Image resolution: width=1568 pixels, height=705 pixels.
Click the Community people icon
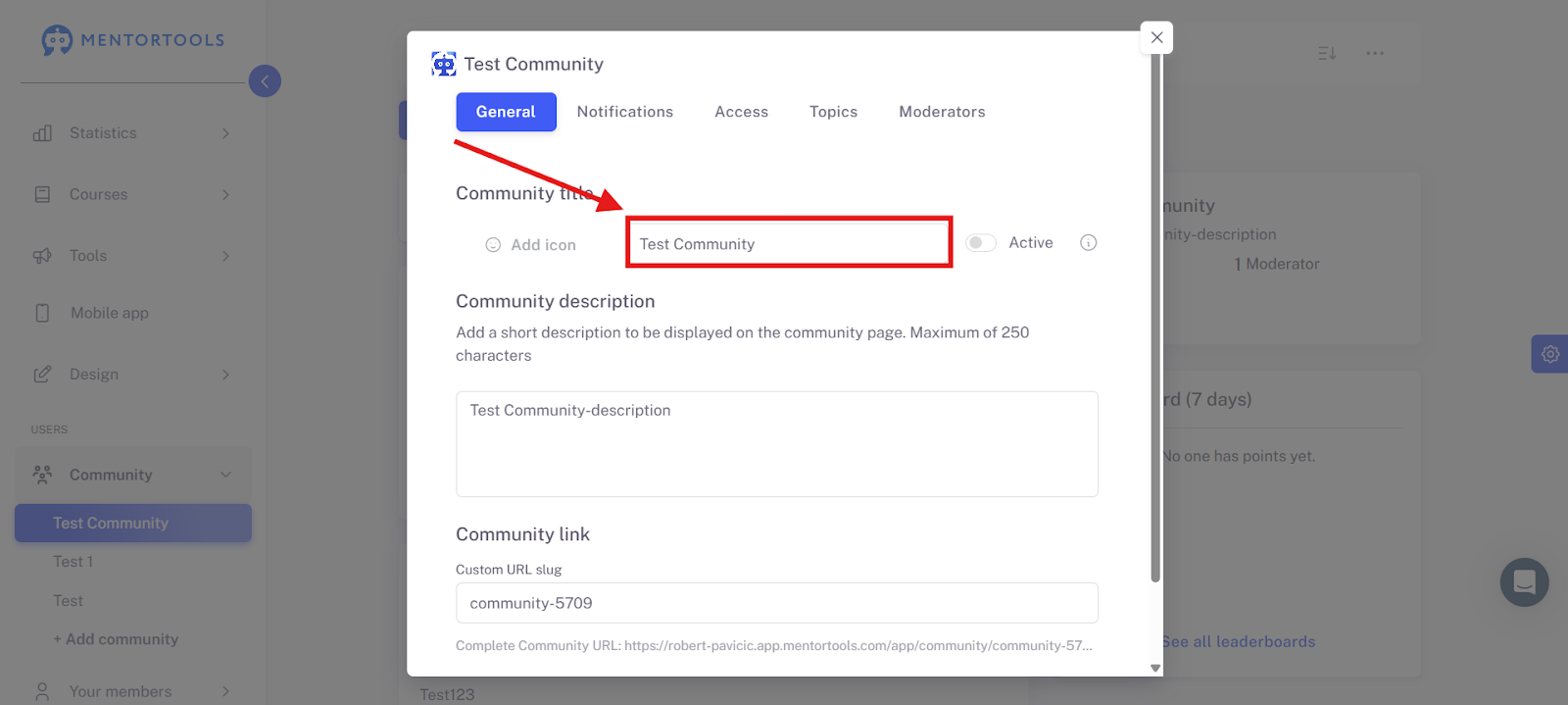pyautogui.click(x=42, y=475)
